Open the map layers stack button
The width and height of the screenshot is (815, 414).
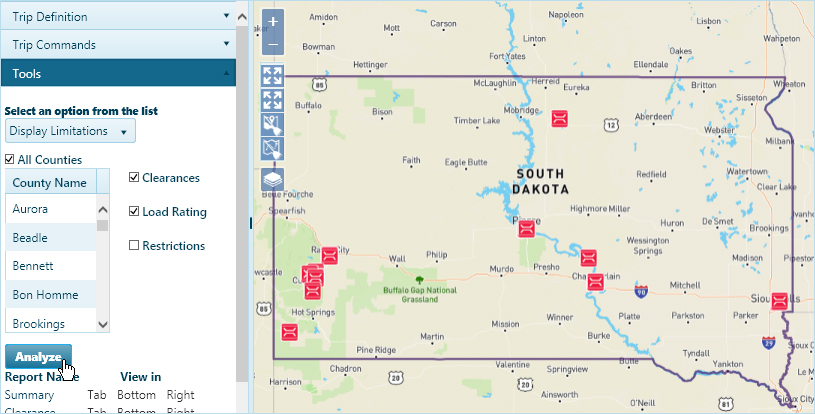click(272, 179)
